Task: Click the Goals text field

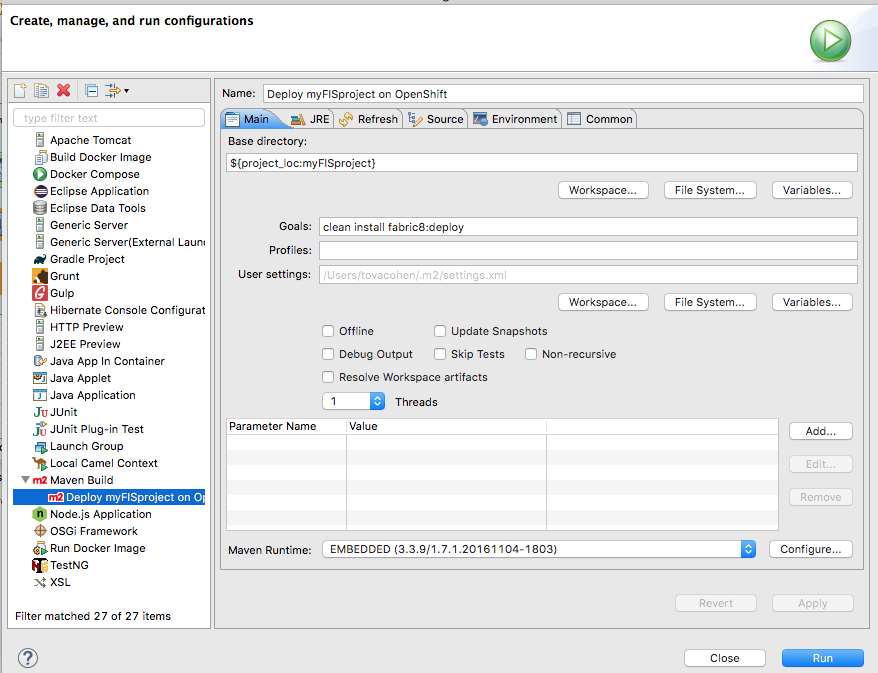Action: (x=587, y=227)
